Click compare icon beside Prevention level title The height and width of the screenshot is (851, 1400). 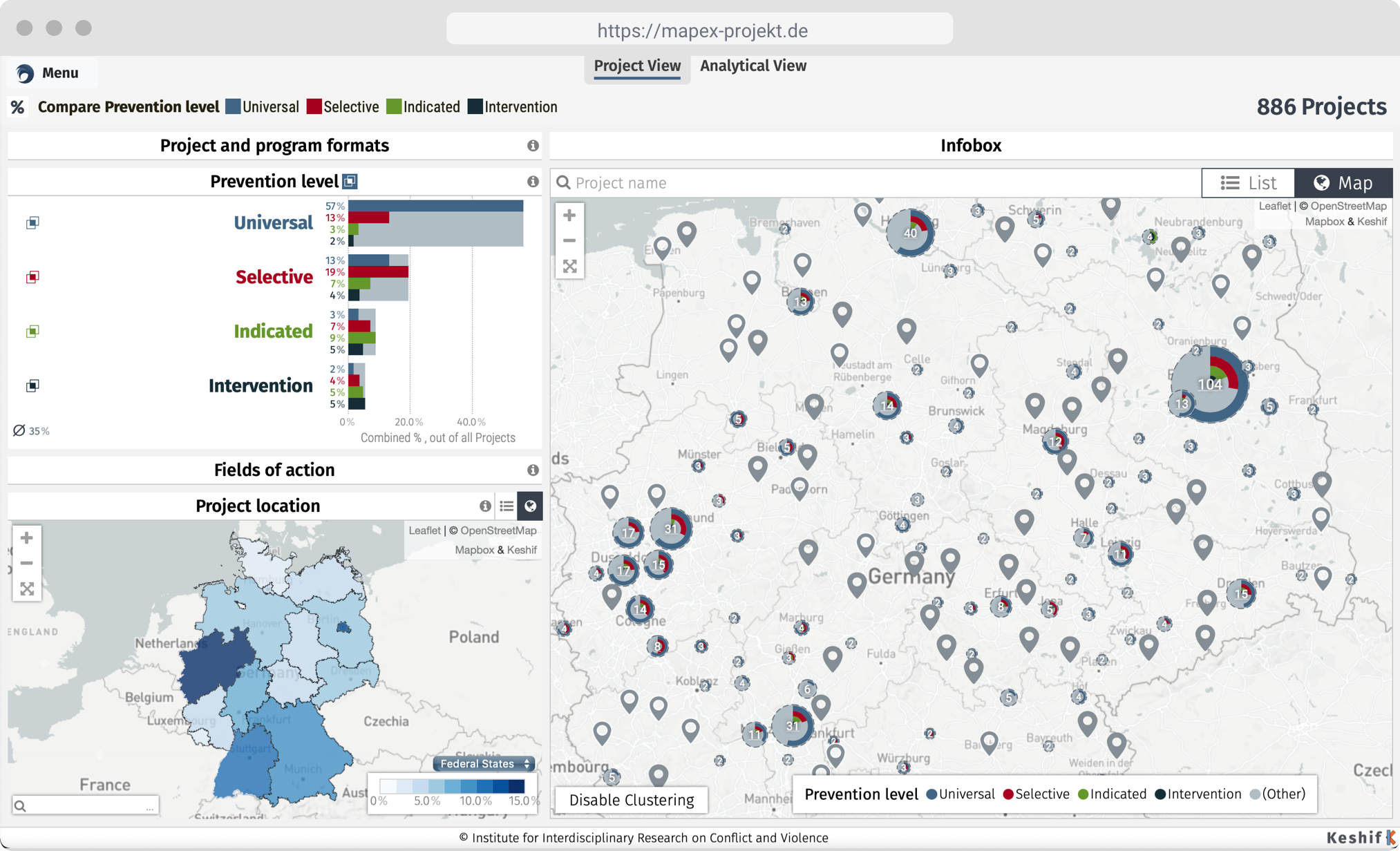coord(350,182)
